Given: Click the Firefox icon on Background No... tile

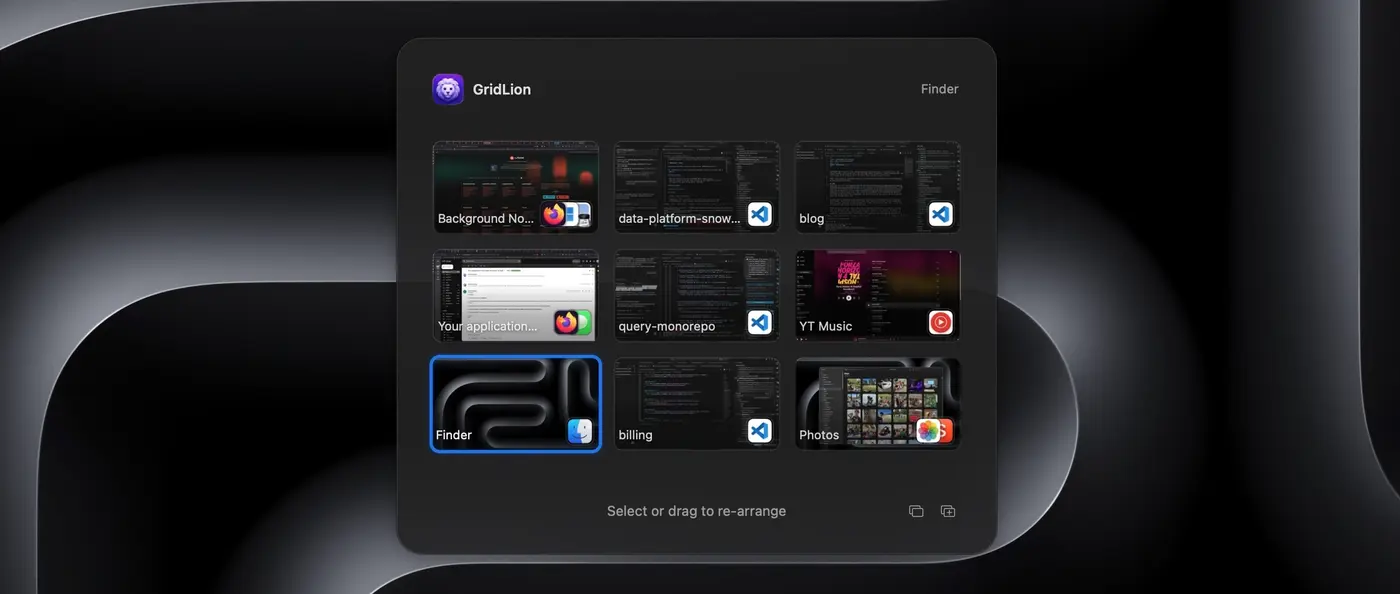Looking at the screenshot, I should (x=555, y=214).
